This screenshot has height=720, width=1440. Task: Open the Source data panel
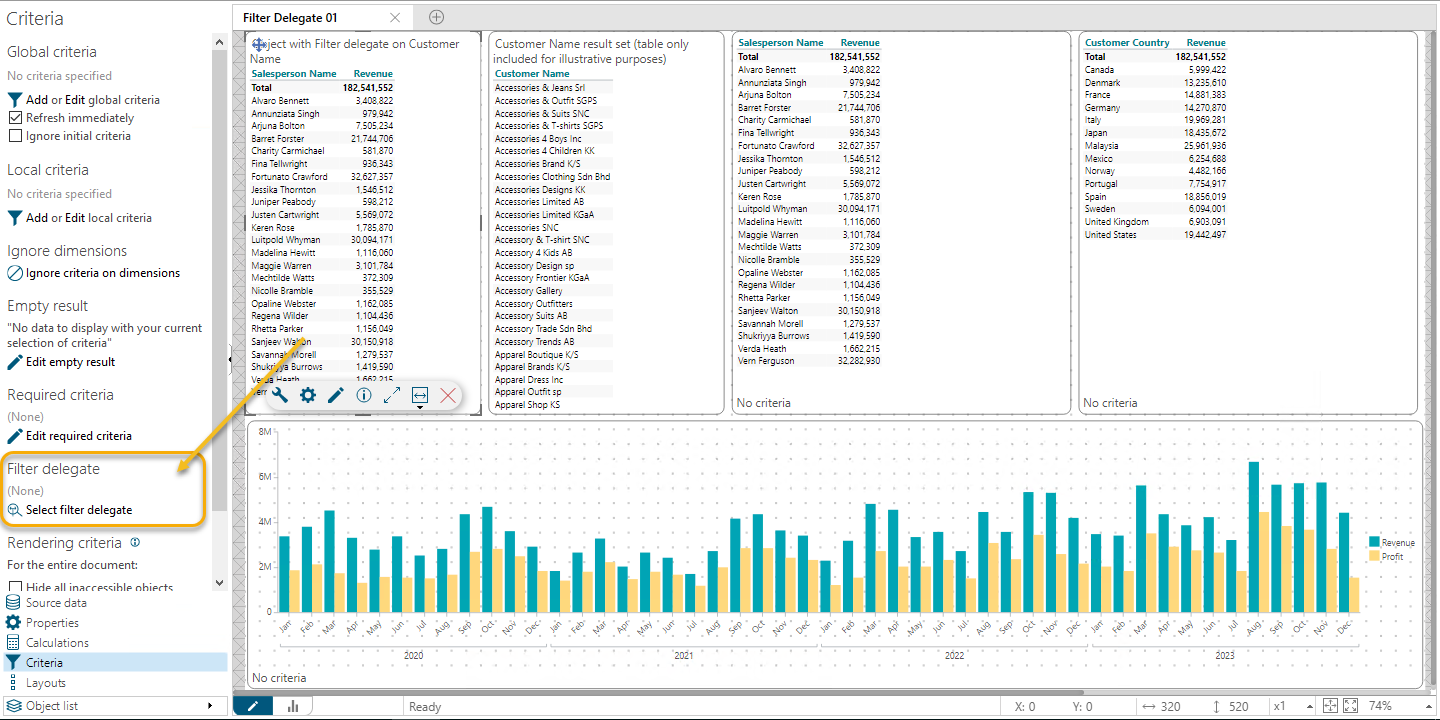coord(56,603)
